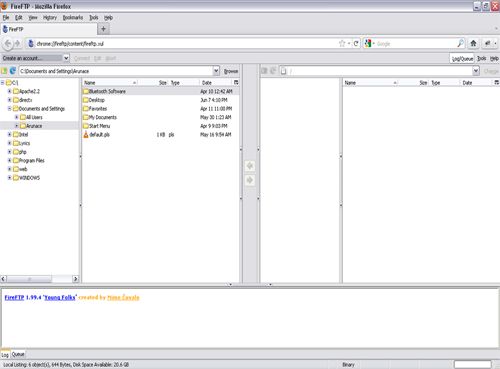Click the Firefox back arrow button
The width and height of the screenshot is (500, 369).
tap(8, 44)
